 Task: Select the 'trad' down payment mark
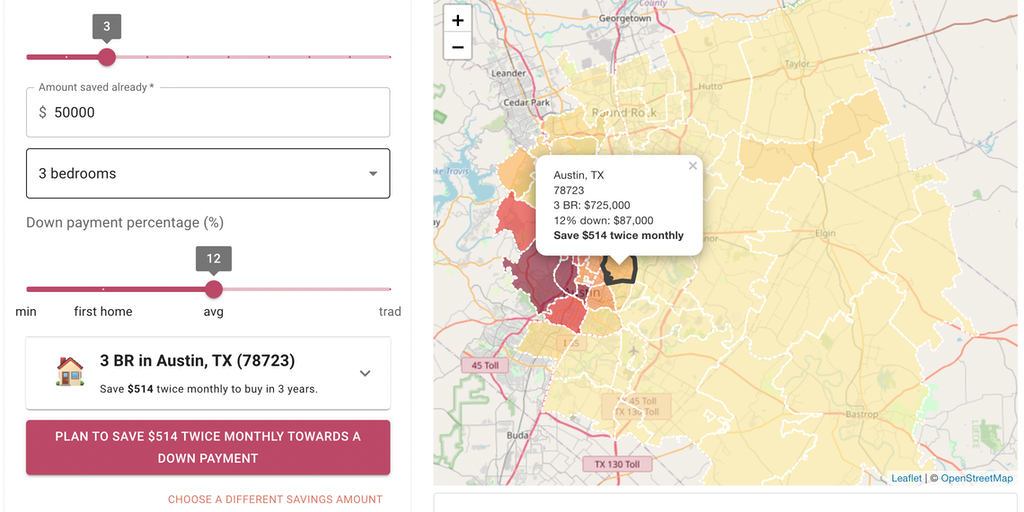click(390, 312)
